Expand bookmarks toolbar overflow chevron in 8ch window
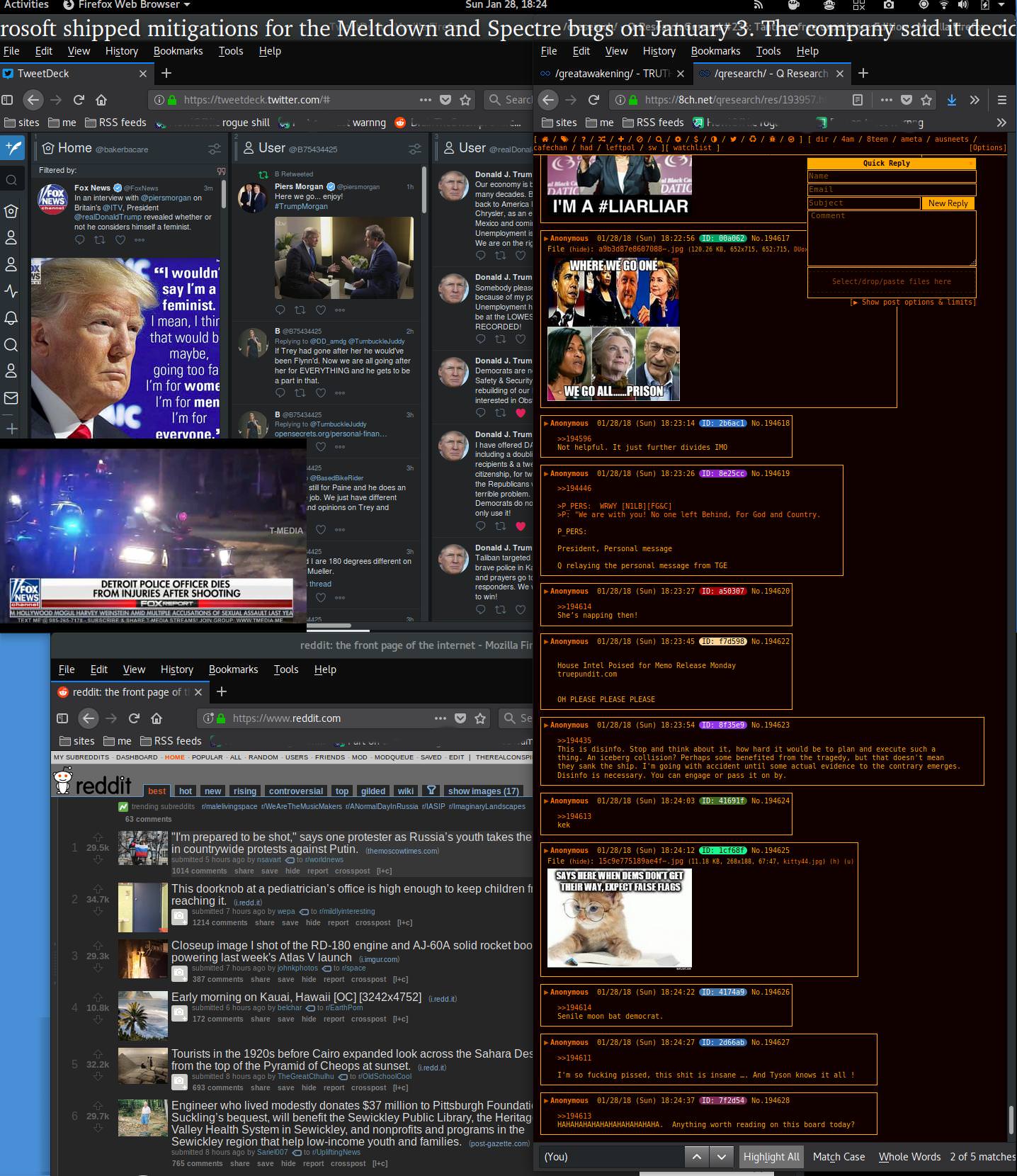Screen dimensions: 1017x1176 (x=1001, y=123)
